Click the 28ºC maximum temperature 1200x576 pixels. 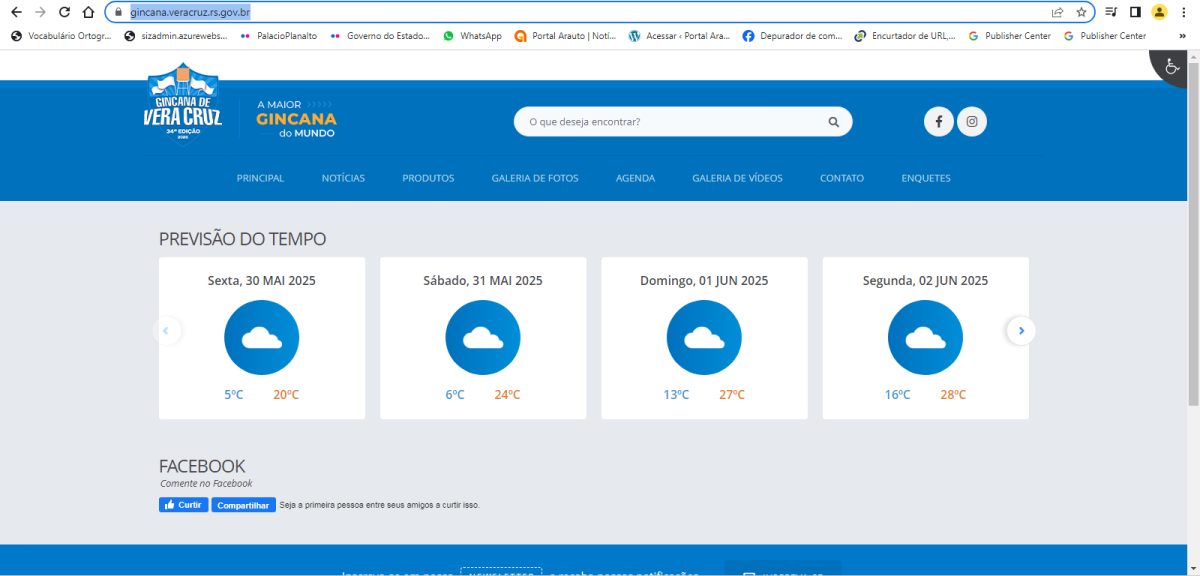953,395
